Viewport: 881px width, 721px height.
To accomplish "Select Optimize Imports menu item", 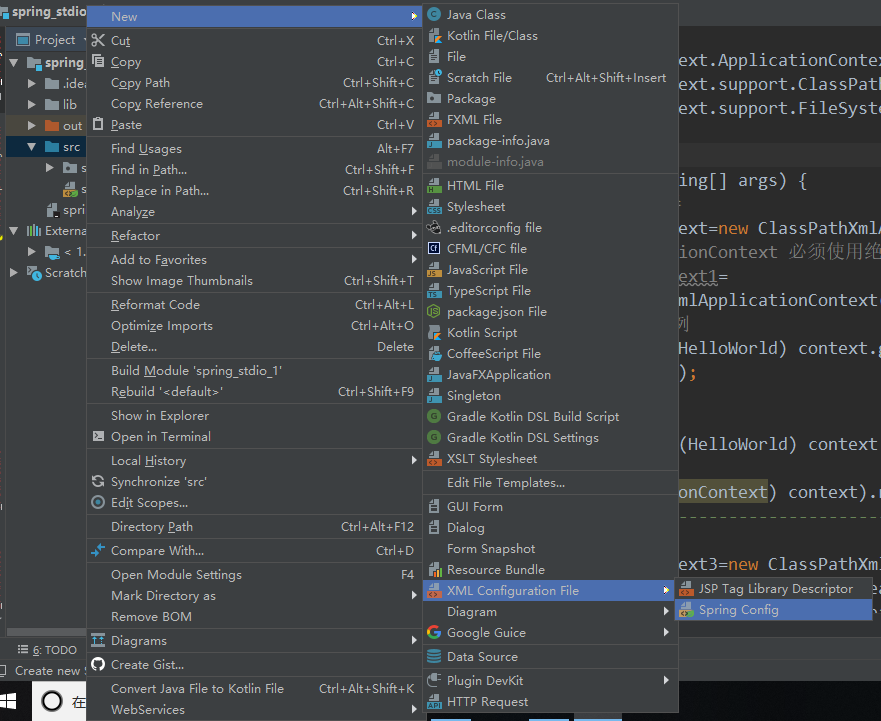I will [255, 326].
